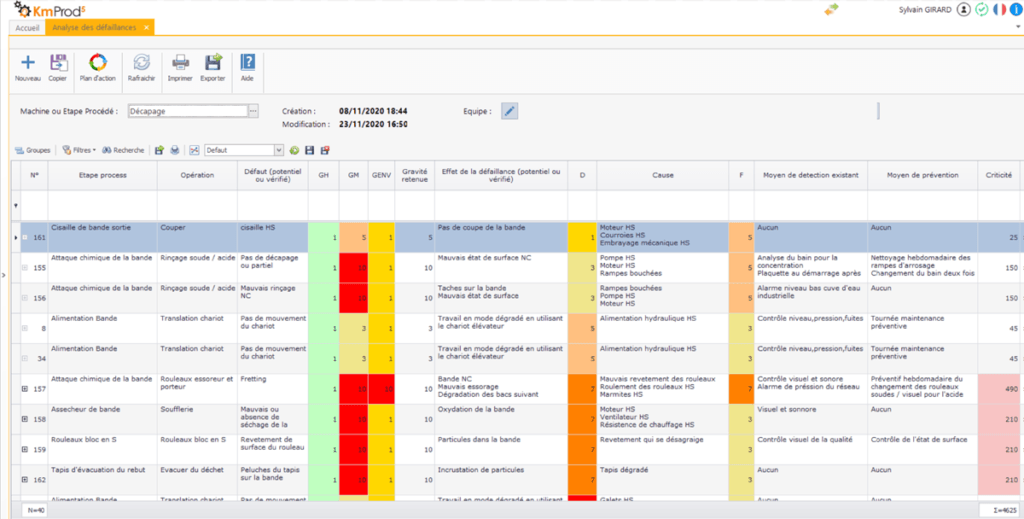Click the Exporter toolbar icon

pos(213,63)
